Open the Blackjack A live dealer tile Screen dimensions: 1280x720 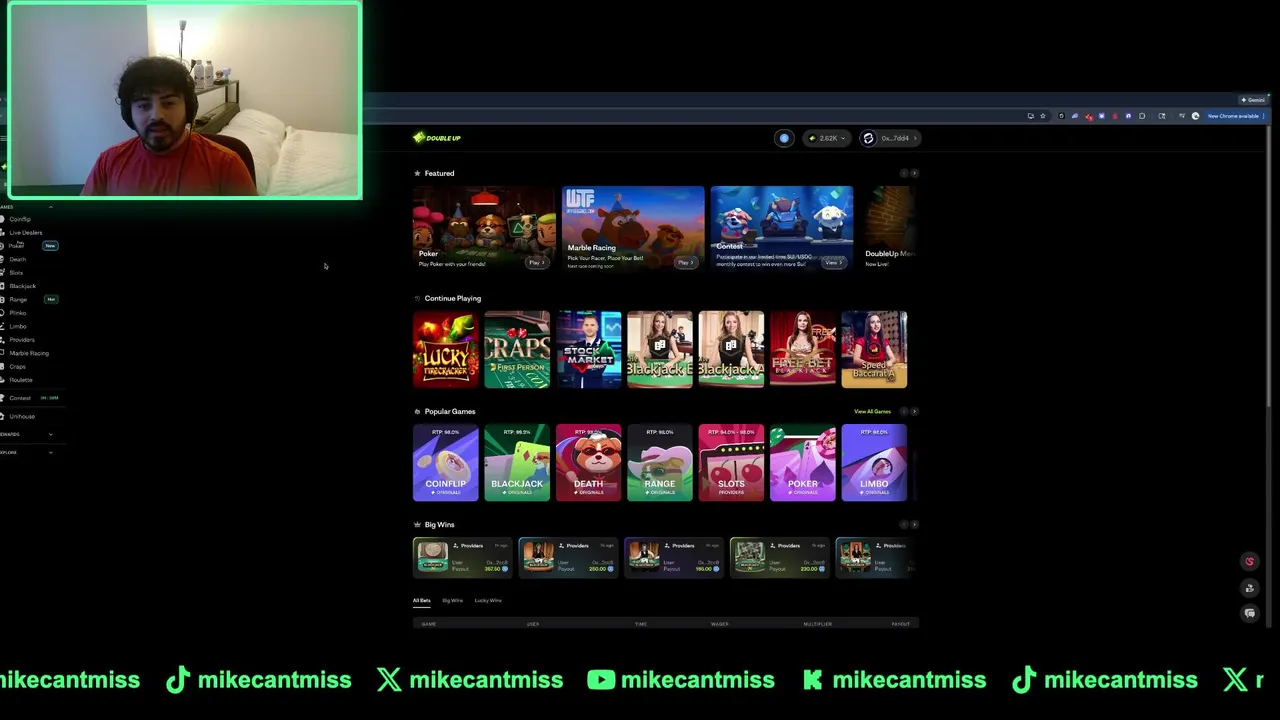point(731,349)
